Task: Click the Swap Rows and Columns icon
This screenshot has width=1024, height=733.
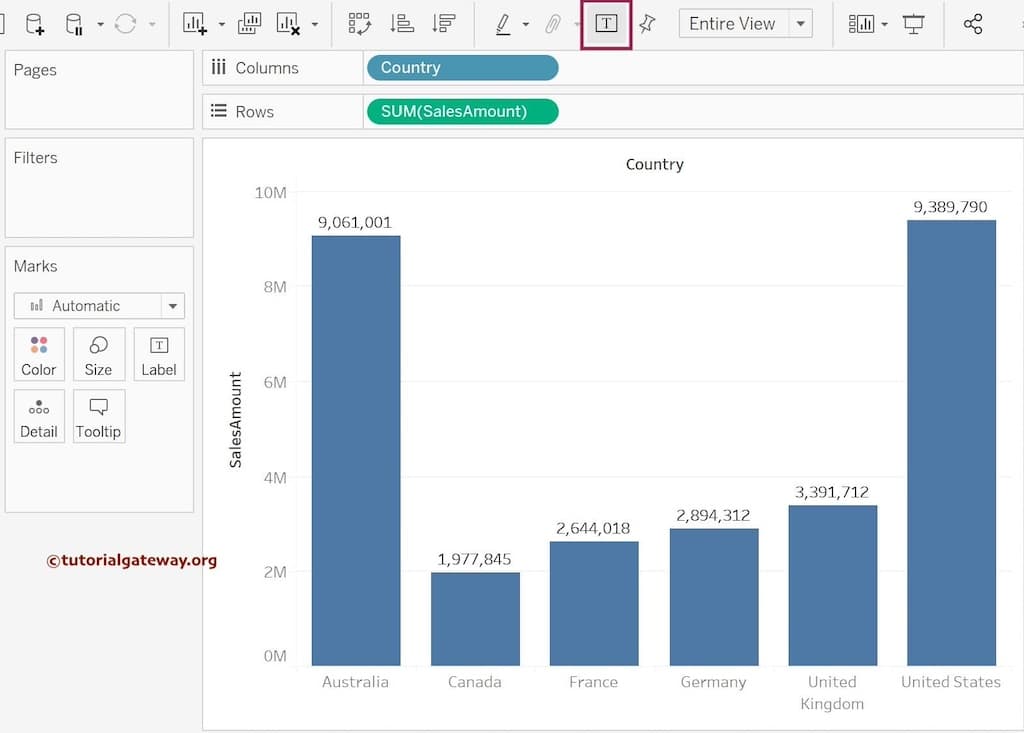Action: [x=359, y=24]
